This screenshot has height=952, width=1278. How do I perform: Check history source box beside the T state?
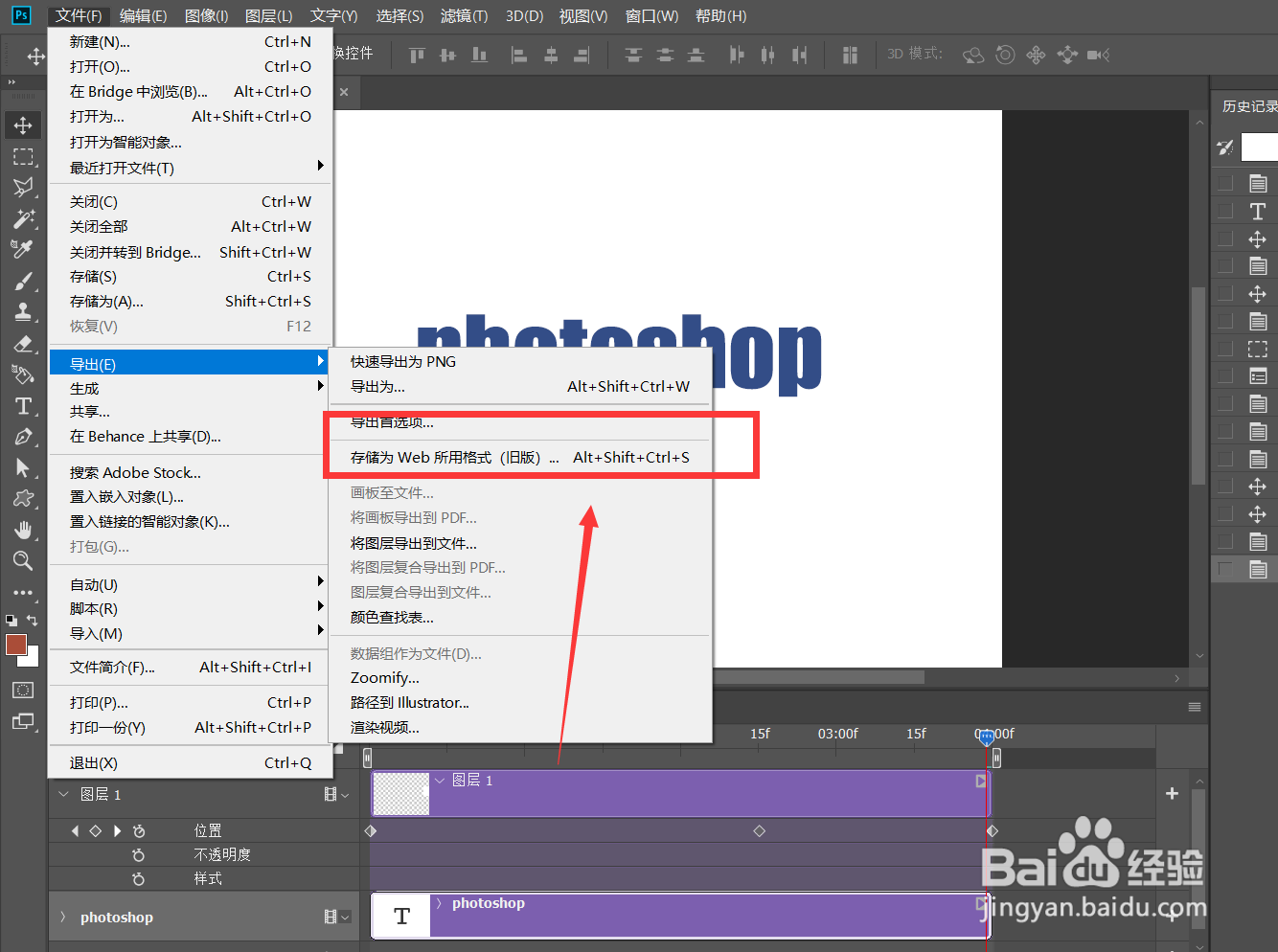pyautogui.click(x=1225, y=211)
